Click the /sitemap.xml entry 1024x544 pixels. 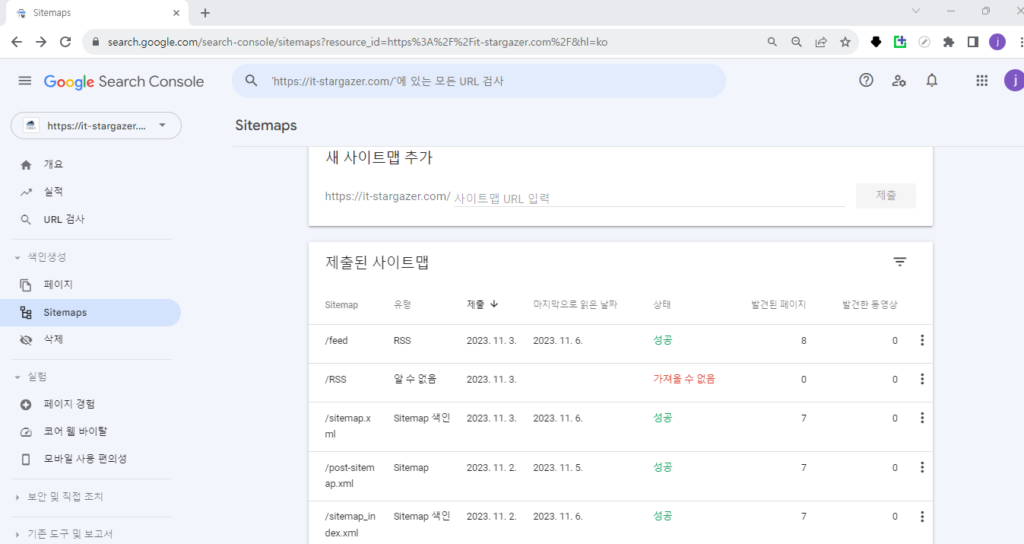(348, 426)
